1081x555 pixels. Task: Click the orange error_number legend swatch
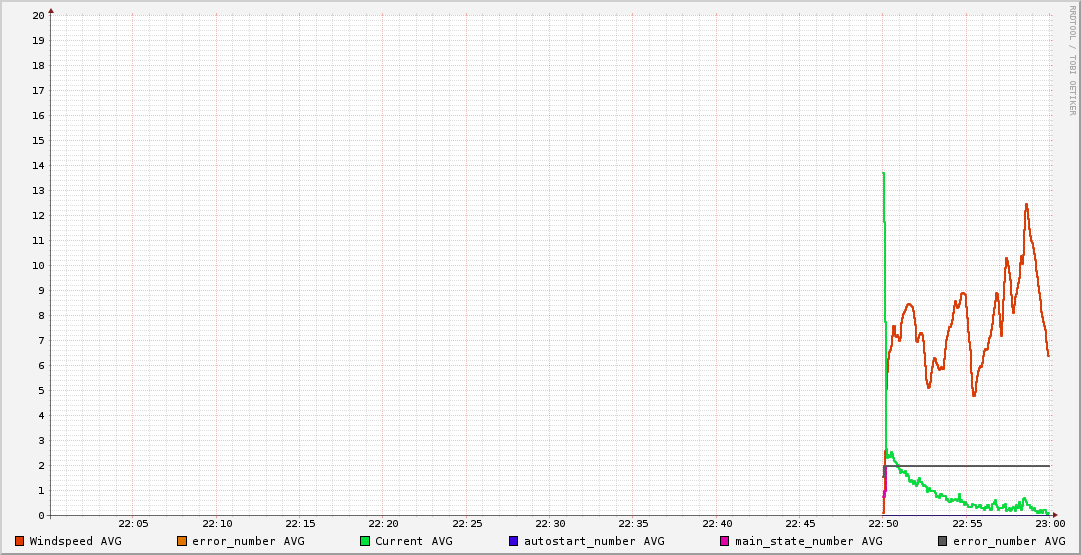coord(182,541)
